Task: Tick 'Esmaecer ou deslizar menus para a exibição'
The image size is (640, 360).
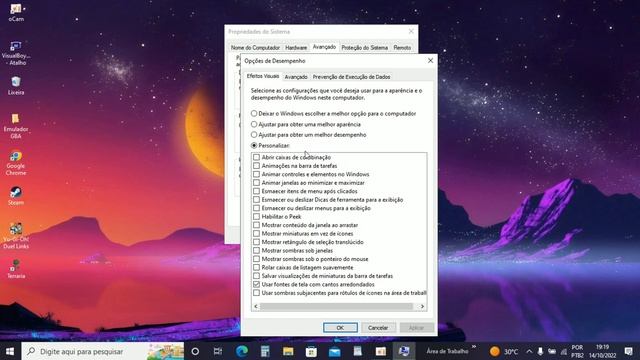Action: [256, 208]
